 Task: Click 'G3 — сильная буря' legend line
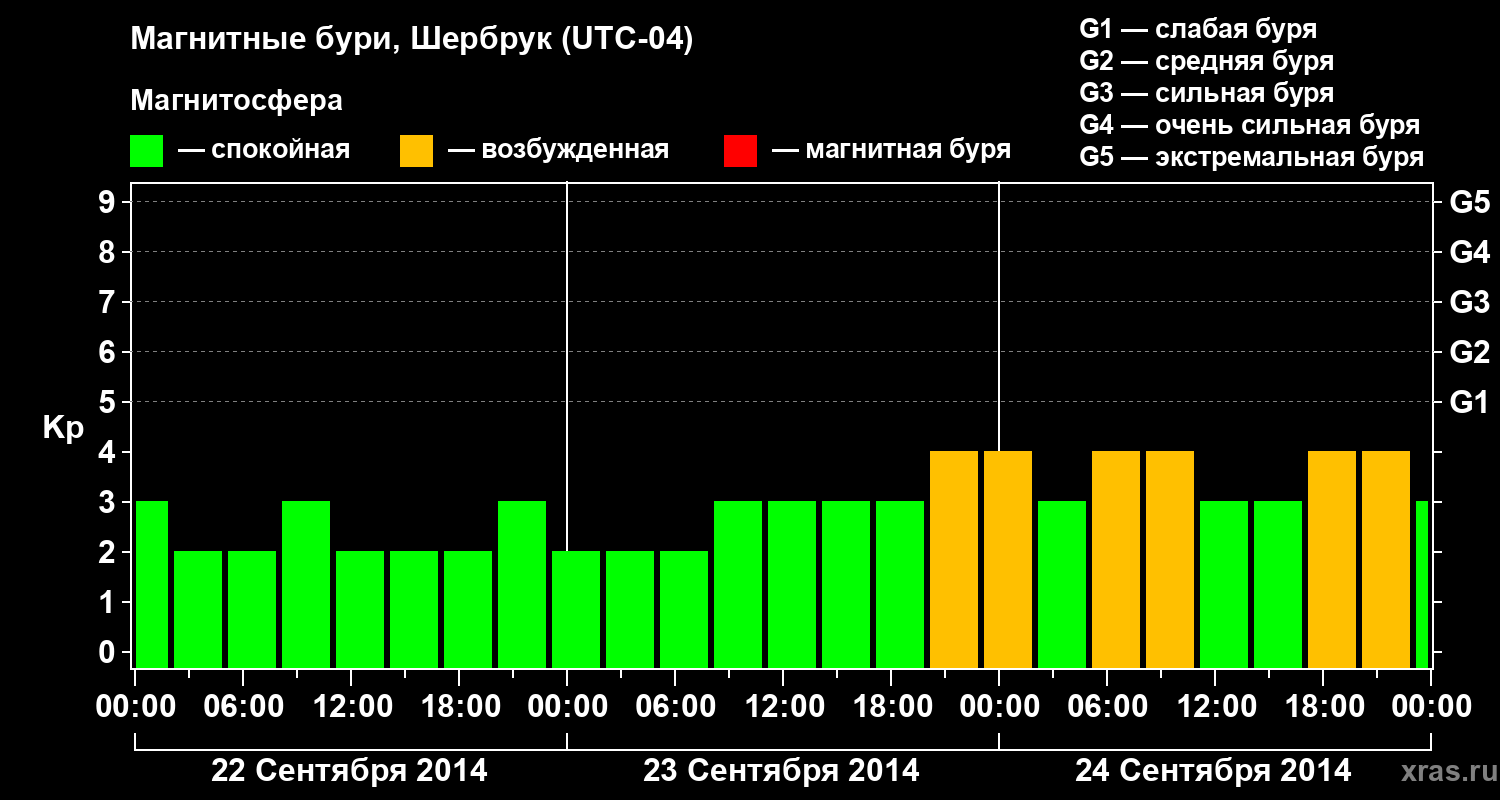pos(1206,93)
